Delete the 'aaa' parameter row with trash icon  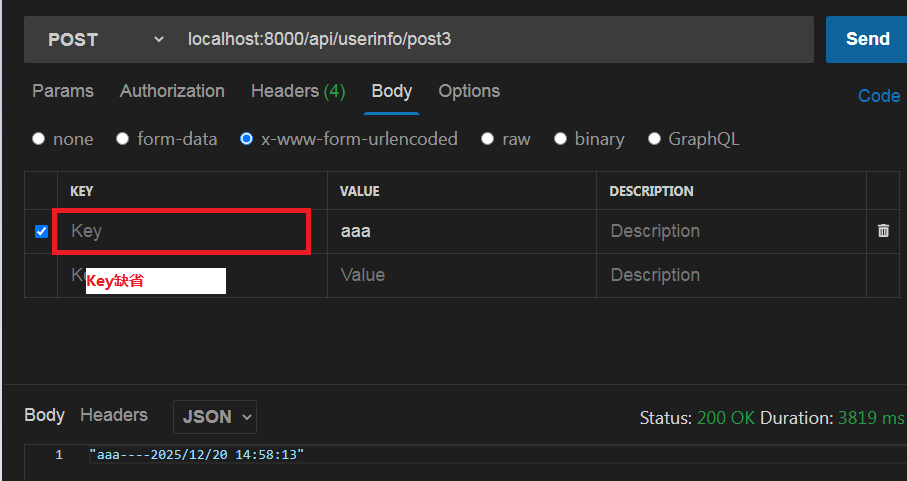pyautogui.click(x=883, y=231)
